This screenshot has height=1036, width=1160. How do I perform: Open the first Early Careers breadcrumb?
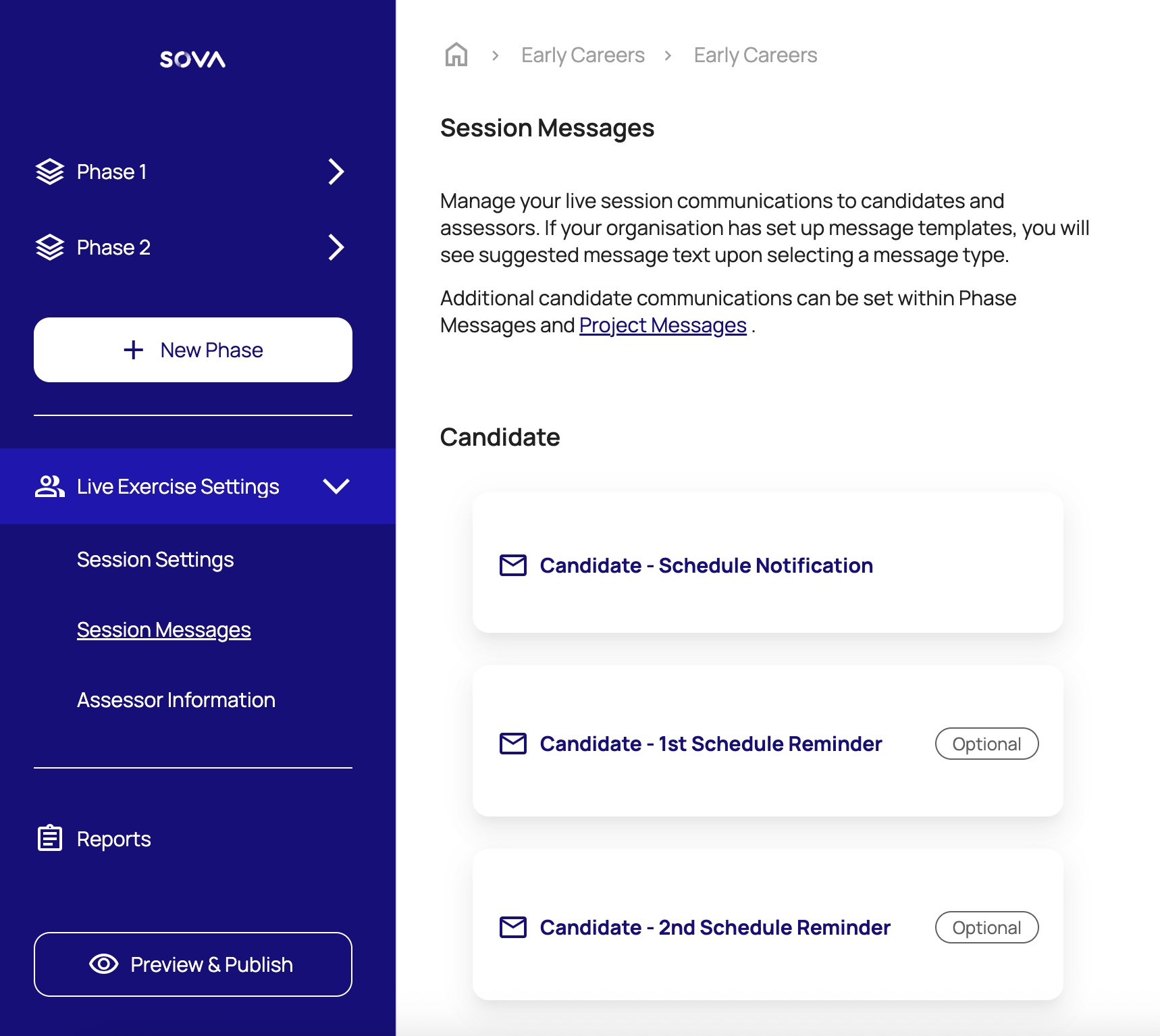click(x=583, y=55)
